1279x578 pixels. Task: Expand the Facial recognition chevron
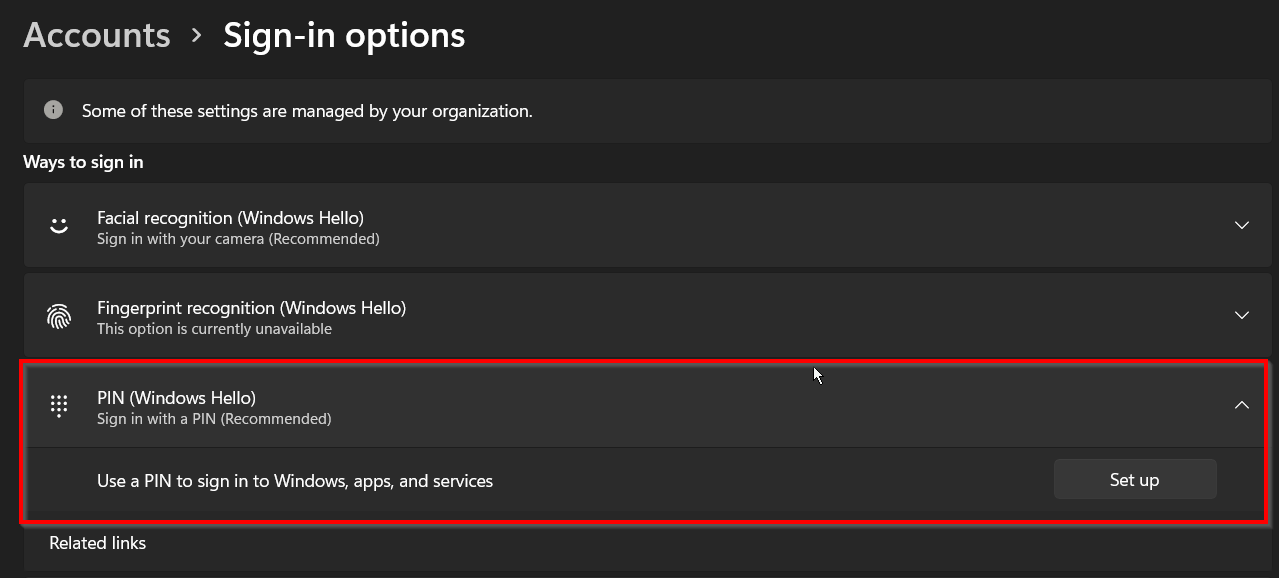1241,225
